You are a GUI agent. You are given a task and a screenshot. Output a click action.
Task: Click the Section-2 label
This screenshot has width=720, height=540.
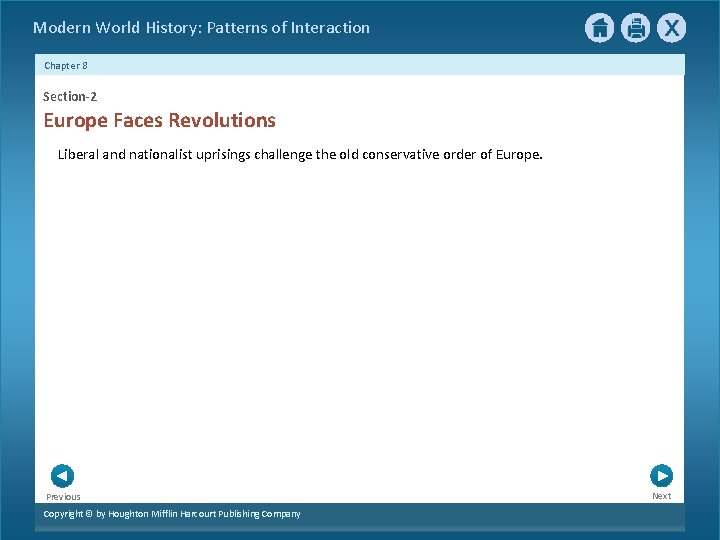(x=70, y=96)
